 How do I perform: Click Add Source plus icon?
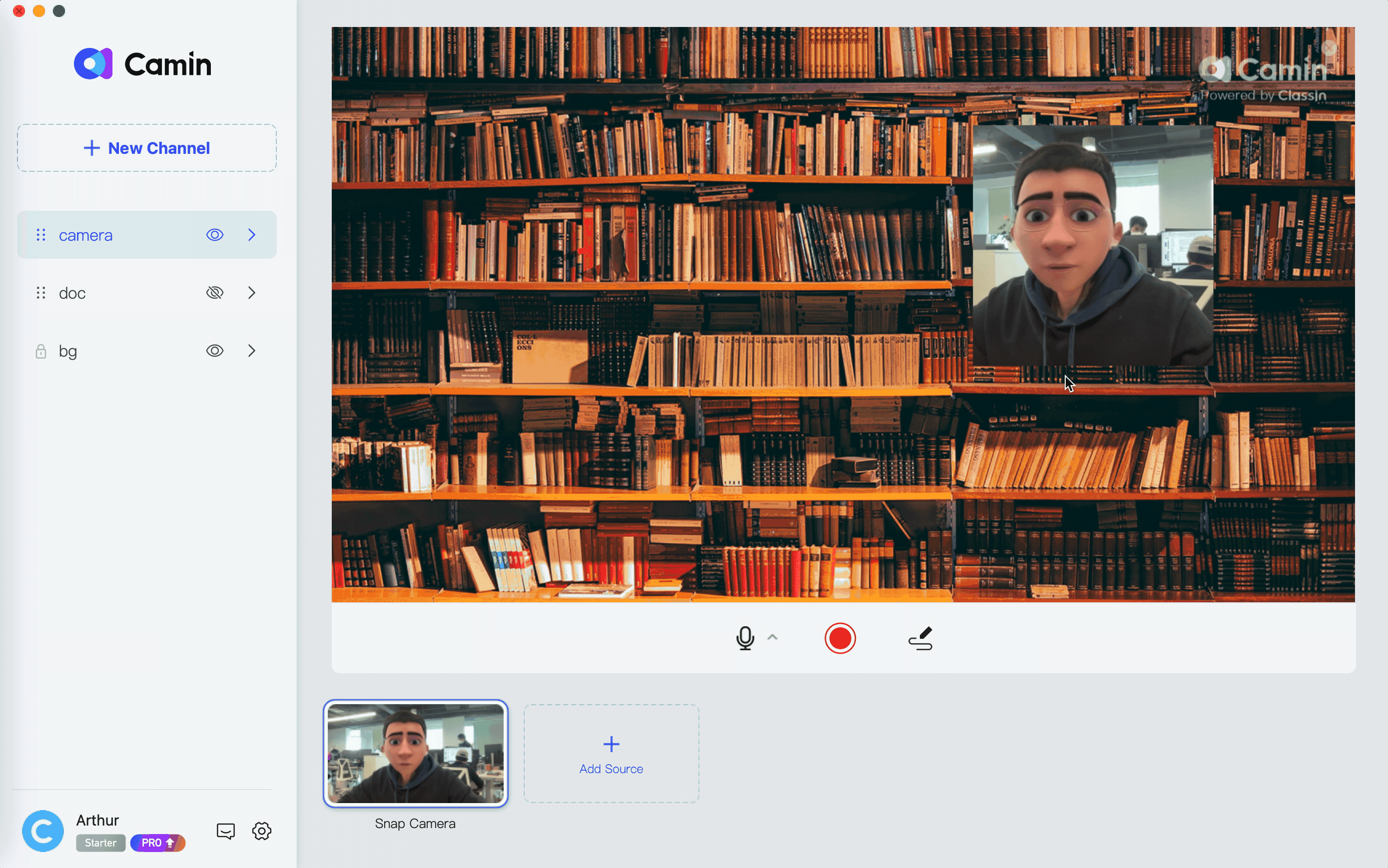(x=611, y=743)
